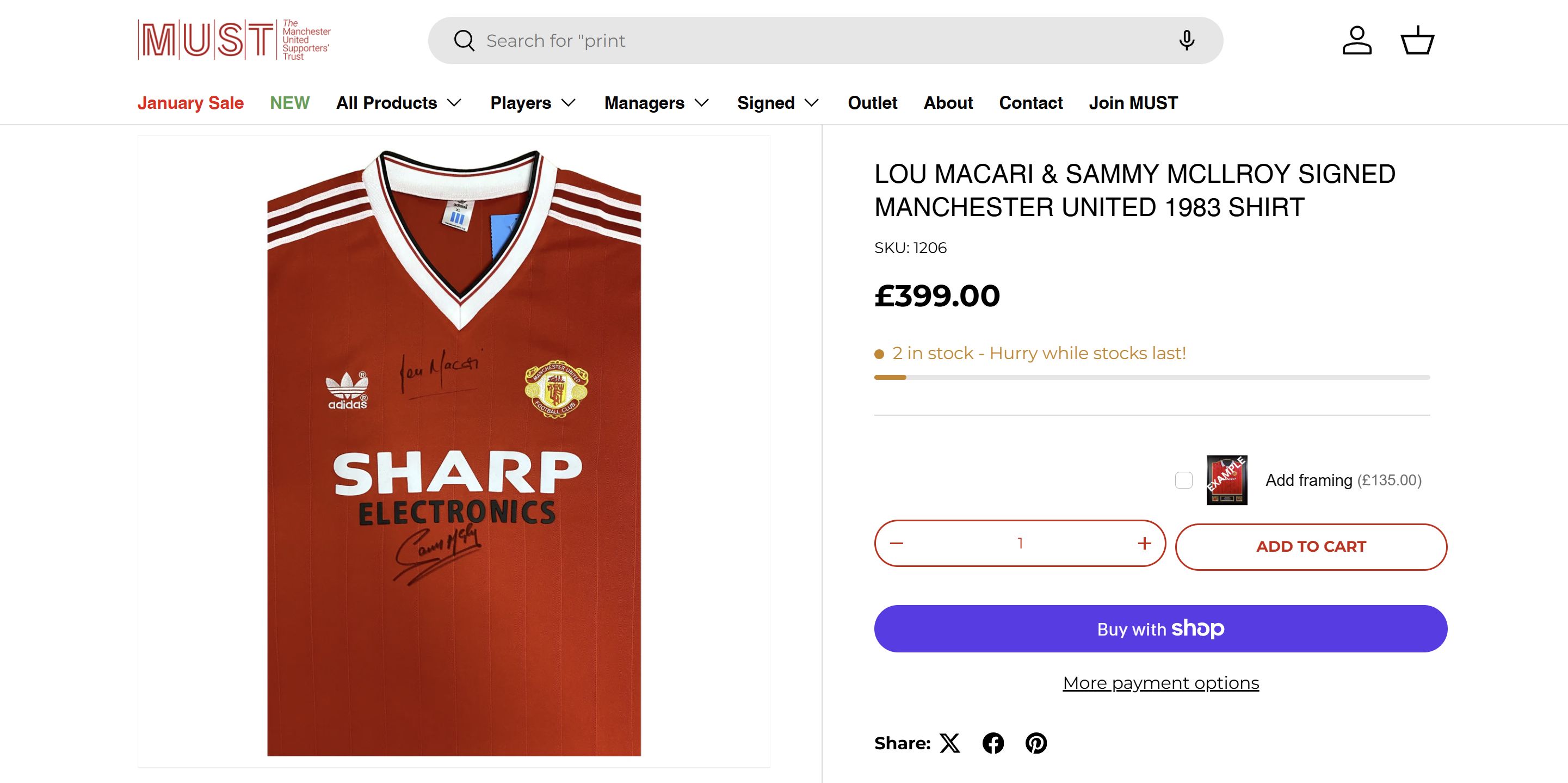Expand the Players dropdown menu
This screenshot has height=783, width=1568.
click(533, 103)
